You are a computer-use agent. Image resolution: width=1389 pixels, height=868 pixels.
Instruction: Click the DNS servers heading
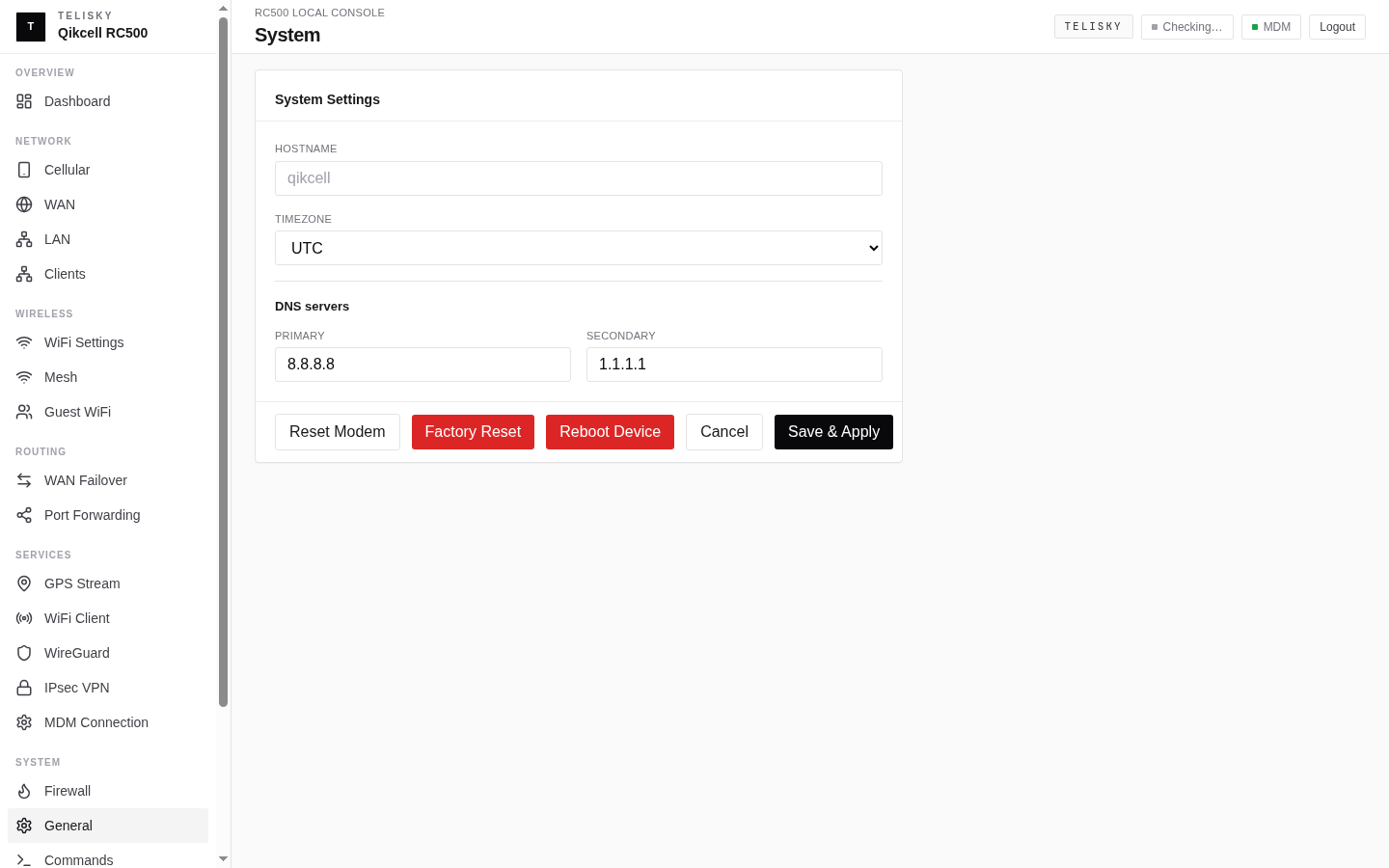coord(312,307)
